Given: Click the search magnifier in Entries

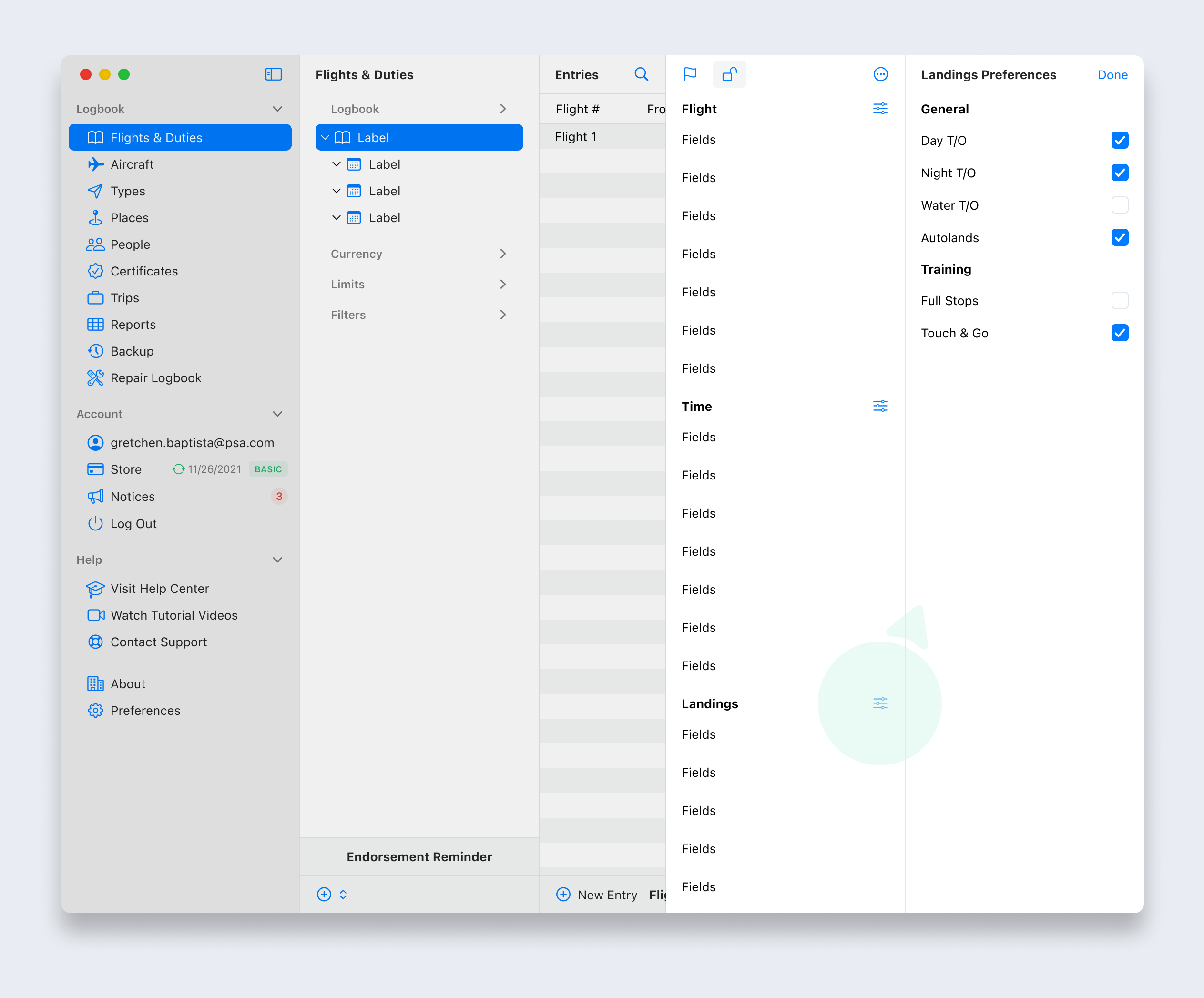Looking at the screenshot, I should coord(641,74).
